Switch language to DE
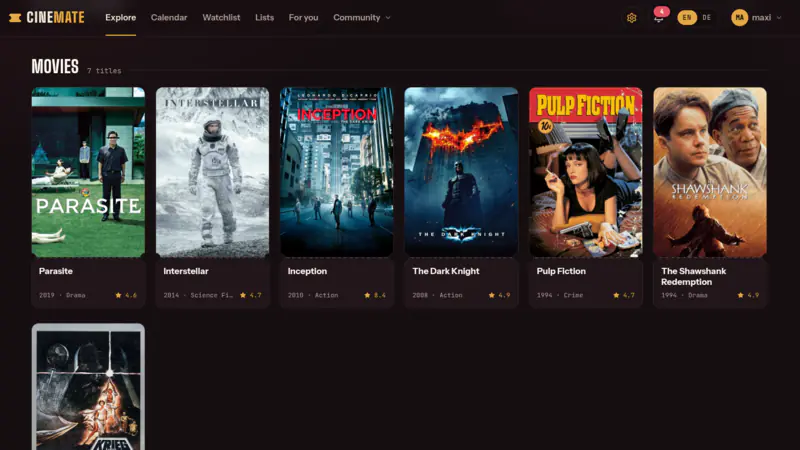Image resolution: width=800 pixels, height=450 pixels. (x=707, y=18)
